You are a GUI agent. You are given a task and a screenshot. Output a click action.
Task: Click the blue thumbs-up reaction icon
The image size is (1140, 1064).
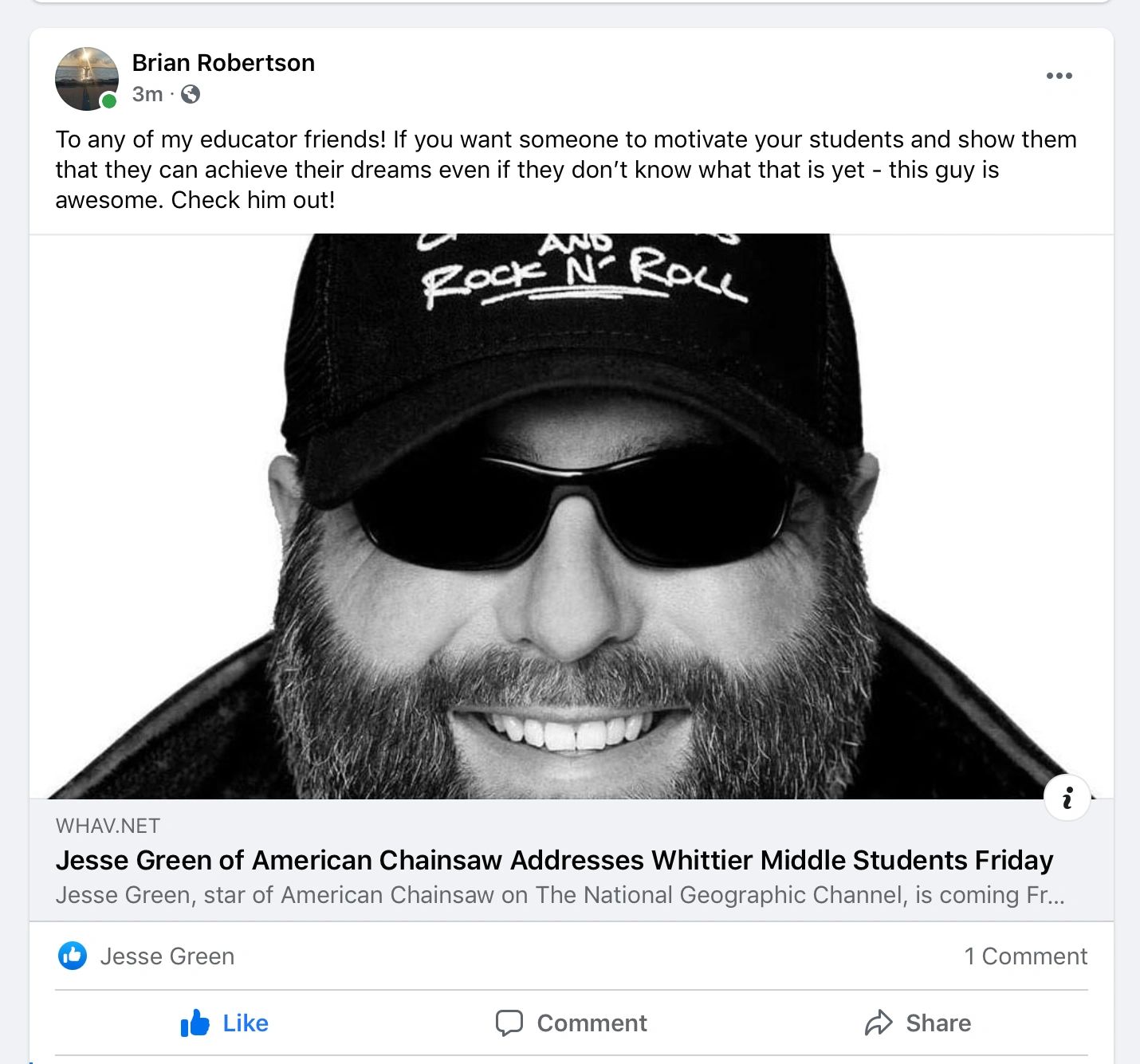pos(73,956)
